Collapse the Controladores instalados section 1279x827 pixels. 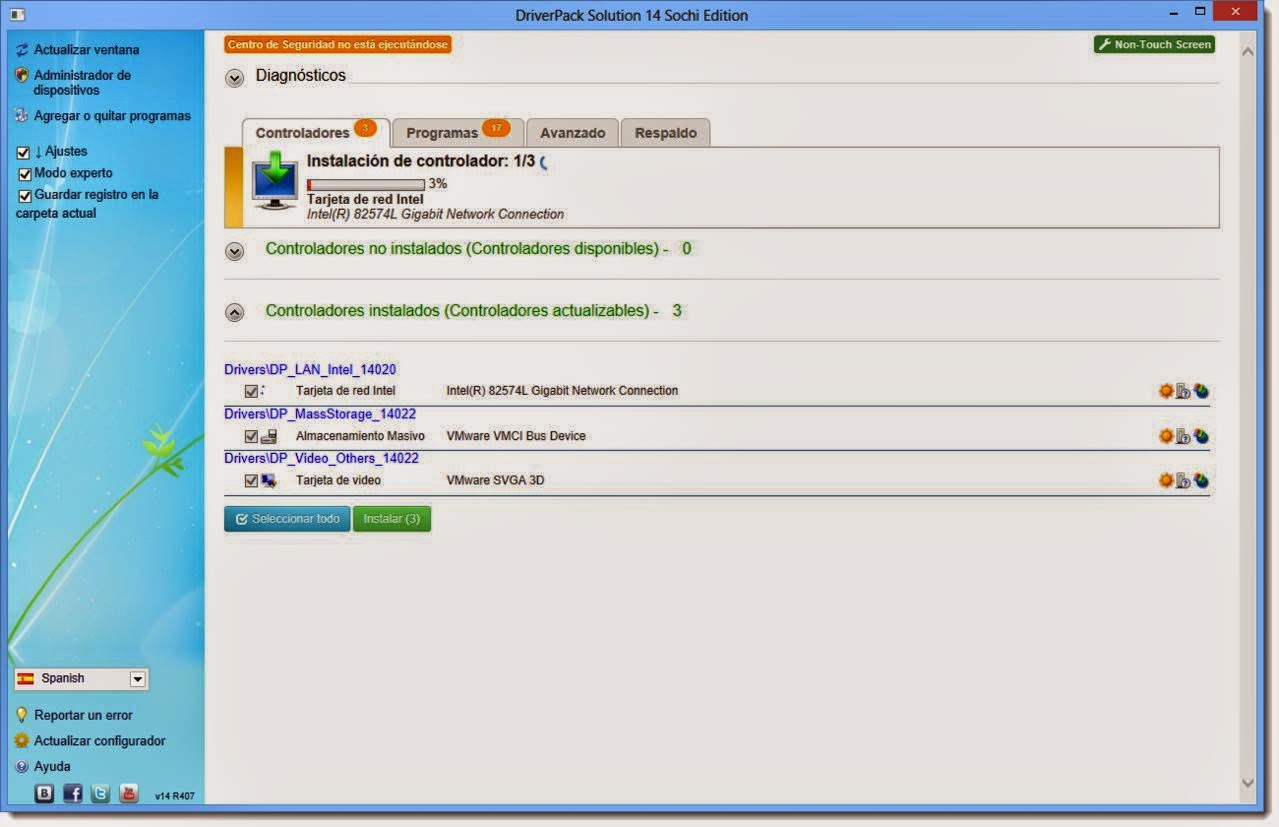click(234, 313)
